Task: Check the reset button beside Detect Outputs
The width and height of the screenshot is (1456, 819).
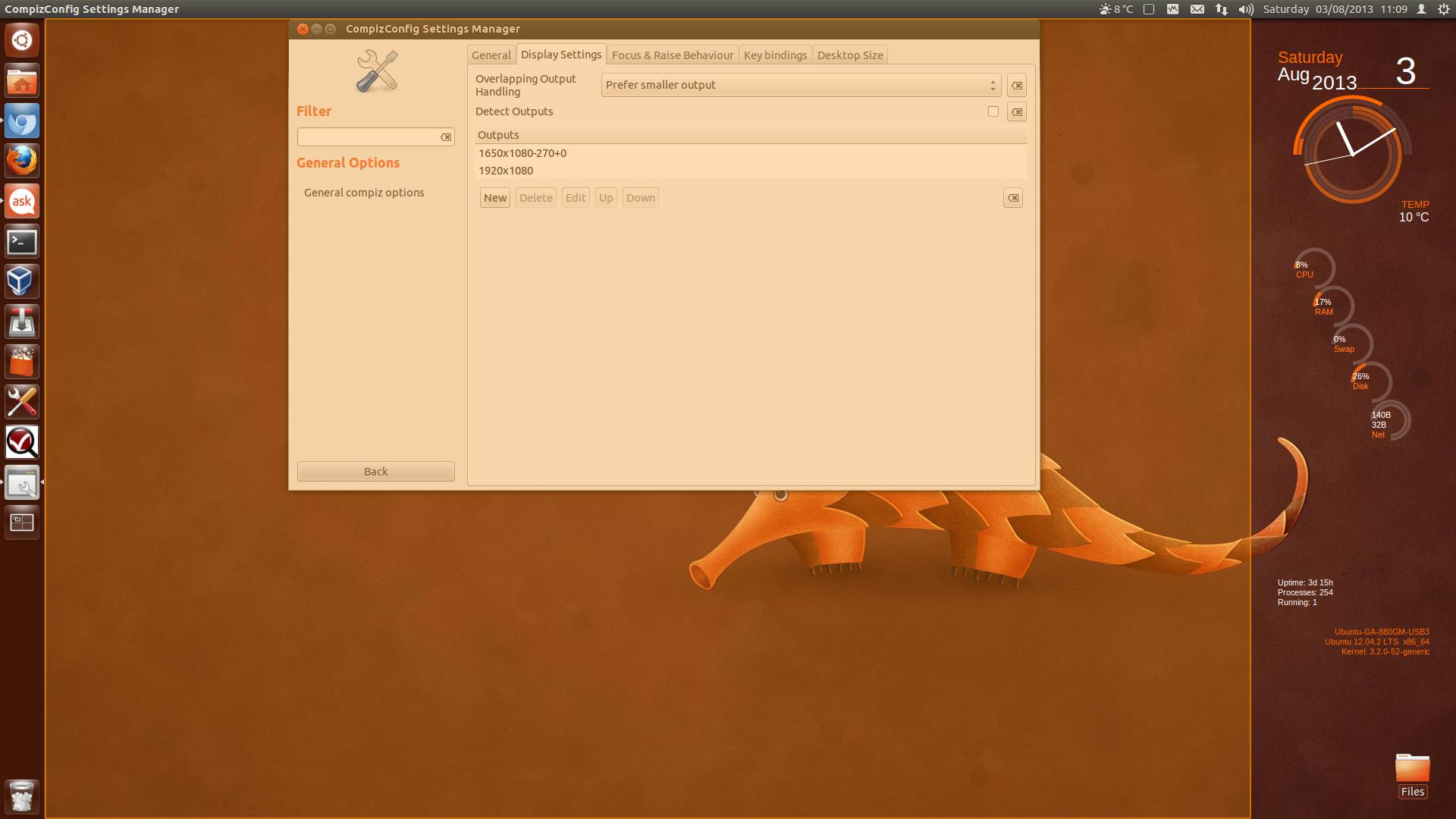Action: tap(1016, 111)
